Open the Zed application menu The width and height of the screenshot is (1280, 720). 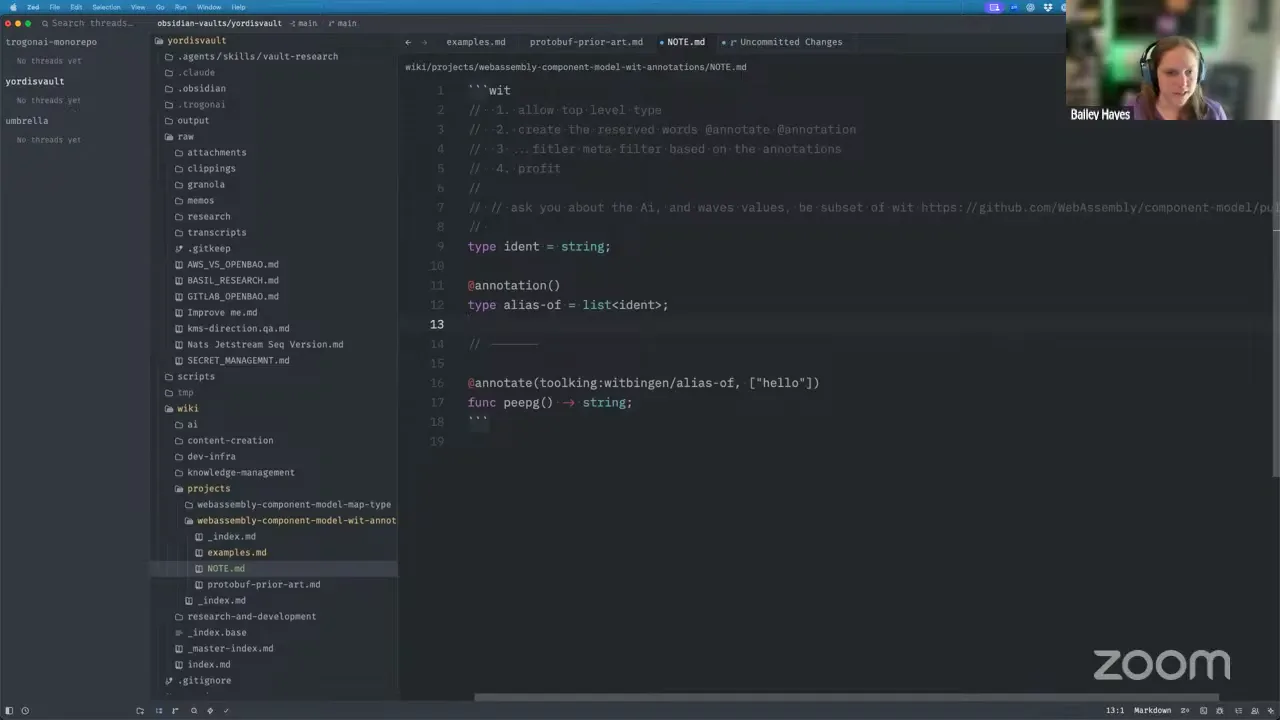(33, 7)
